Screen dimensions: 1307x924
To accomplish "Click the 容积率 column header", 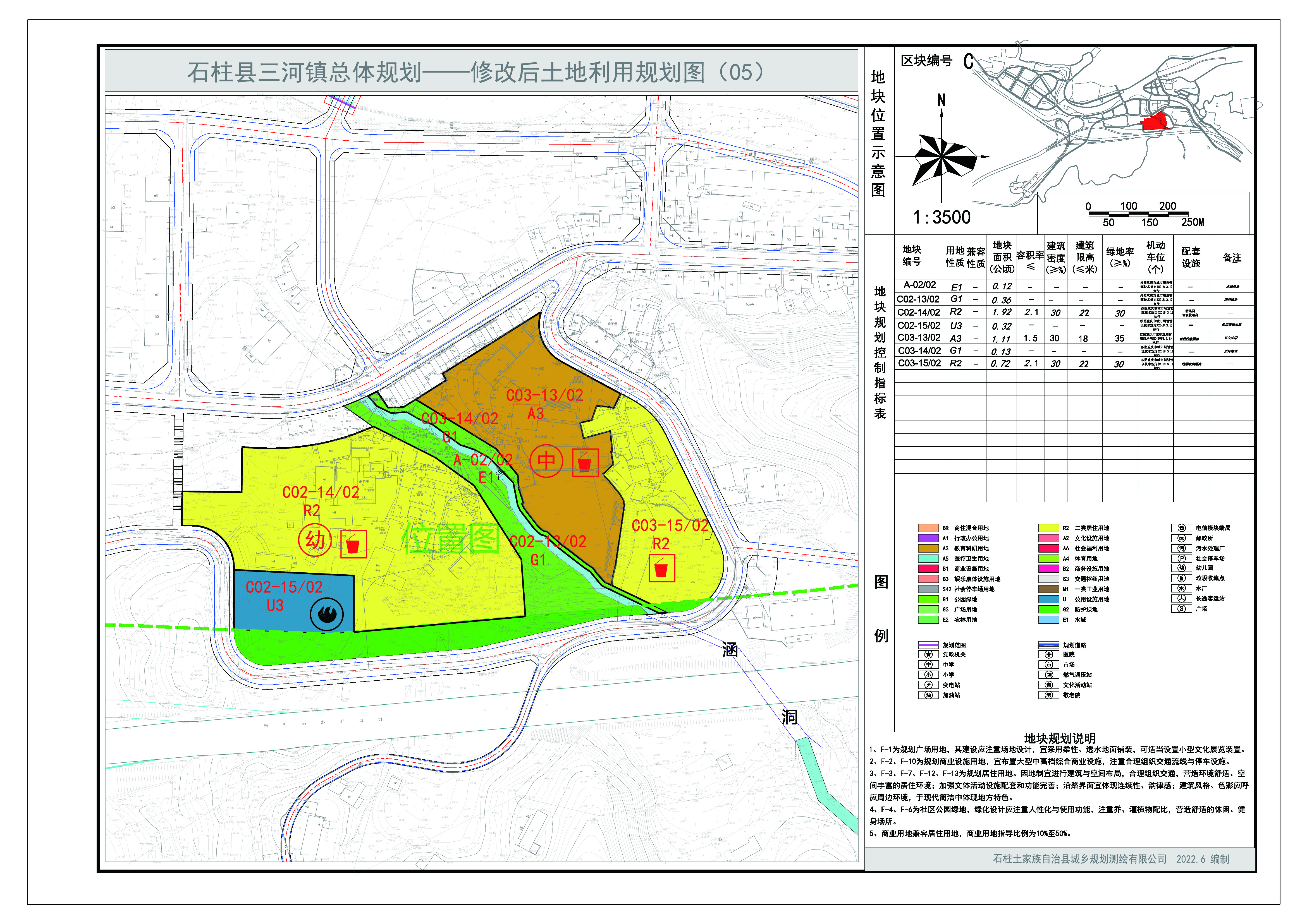I will (x=1030, y=260).
